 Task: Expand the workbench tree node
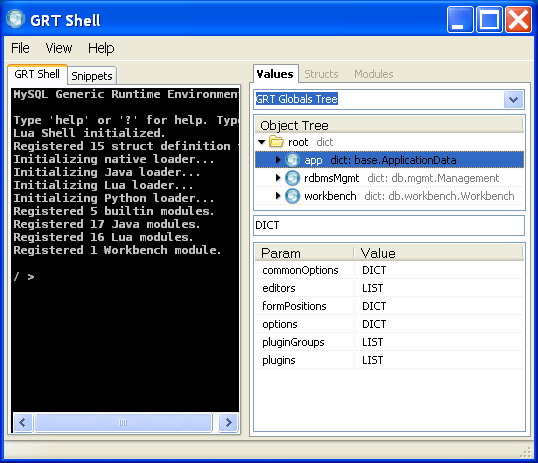point(278,196)
